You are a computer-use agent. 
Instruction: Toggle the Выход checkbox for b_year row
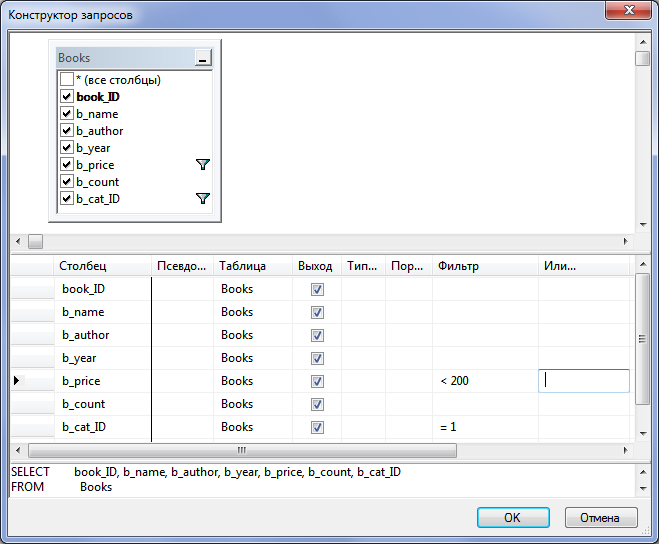click(317, 358)
